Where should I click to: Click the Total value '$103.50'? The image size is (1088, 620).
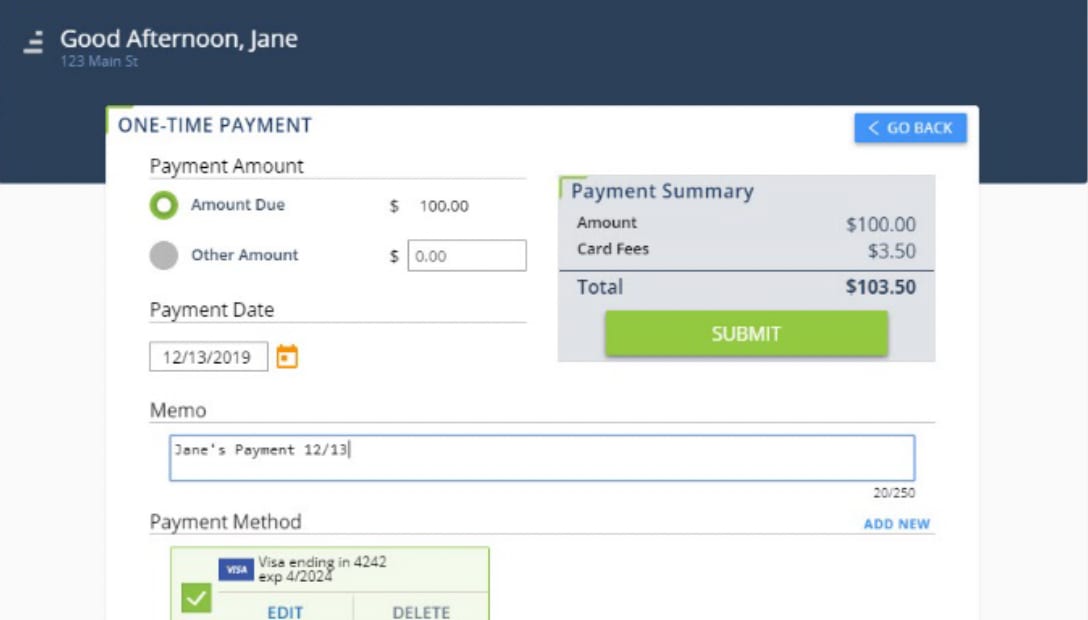tap(881, 287)
